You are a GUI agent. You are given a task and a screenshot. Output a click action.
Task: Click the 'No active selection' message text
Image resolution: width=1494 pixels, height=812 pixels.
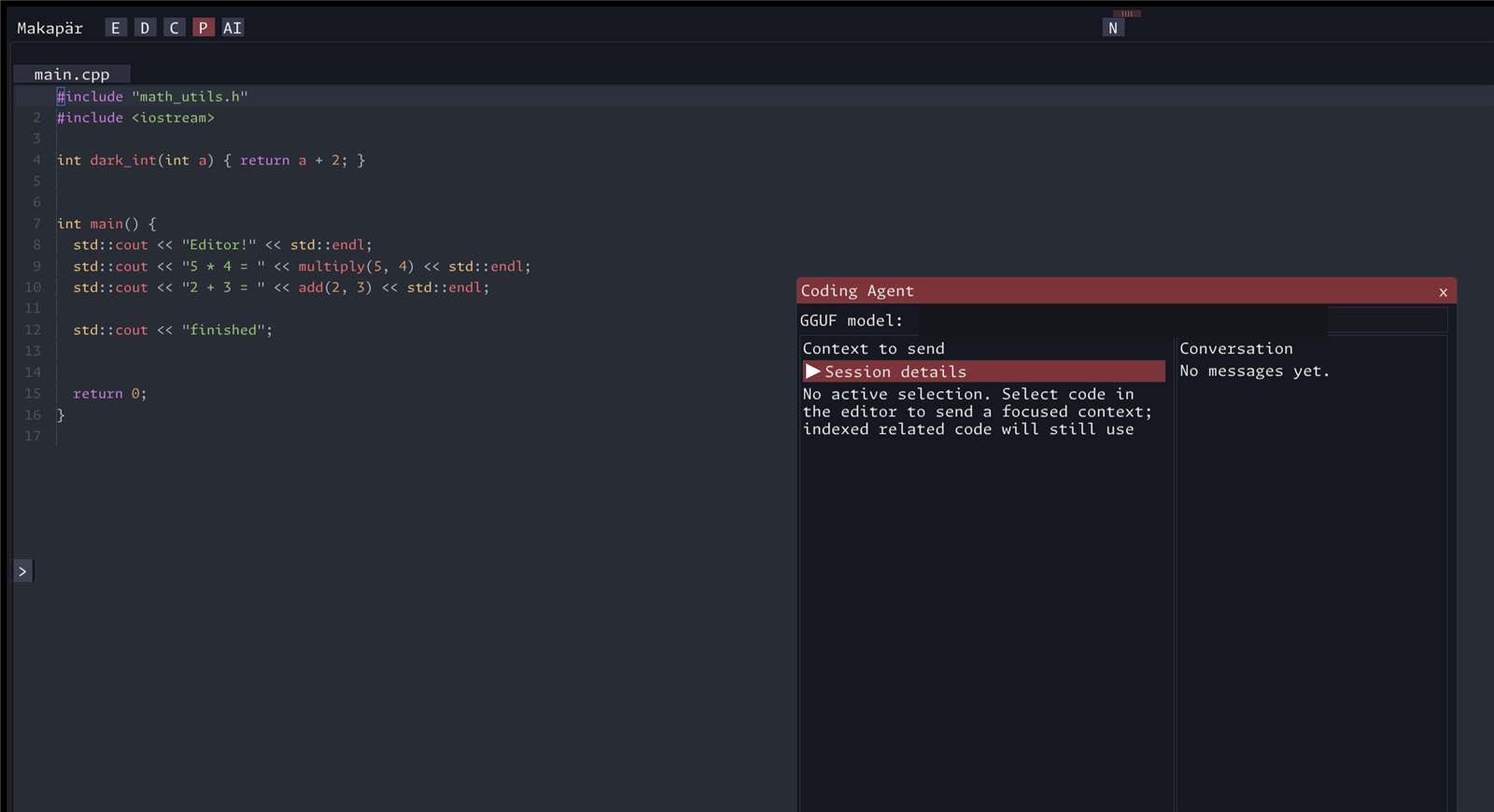978,412
